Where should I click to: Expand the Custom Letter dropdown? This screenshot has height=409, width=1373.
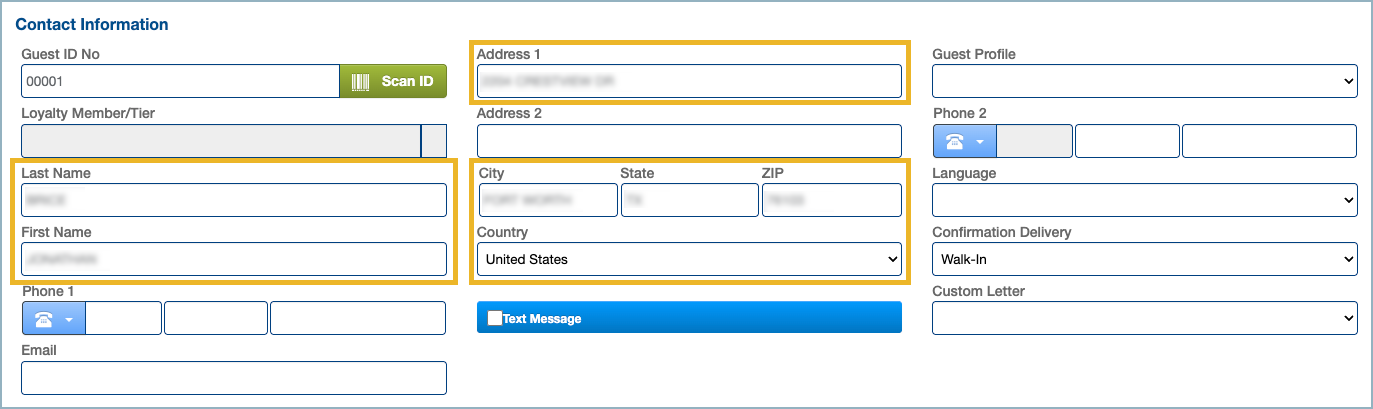pyautogui.click(x=1144, y=318)
